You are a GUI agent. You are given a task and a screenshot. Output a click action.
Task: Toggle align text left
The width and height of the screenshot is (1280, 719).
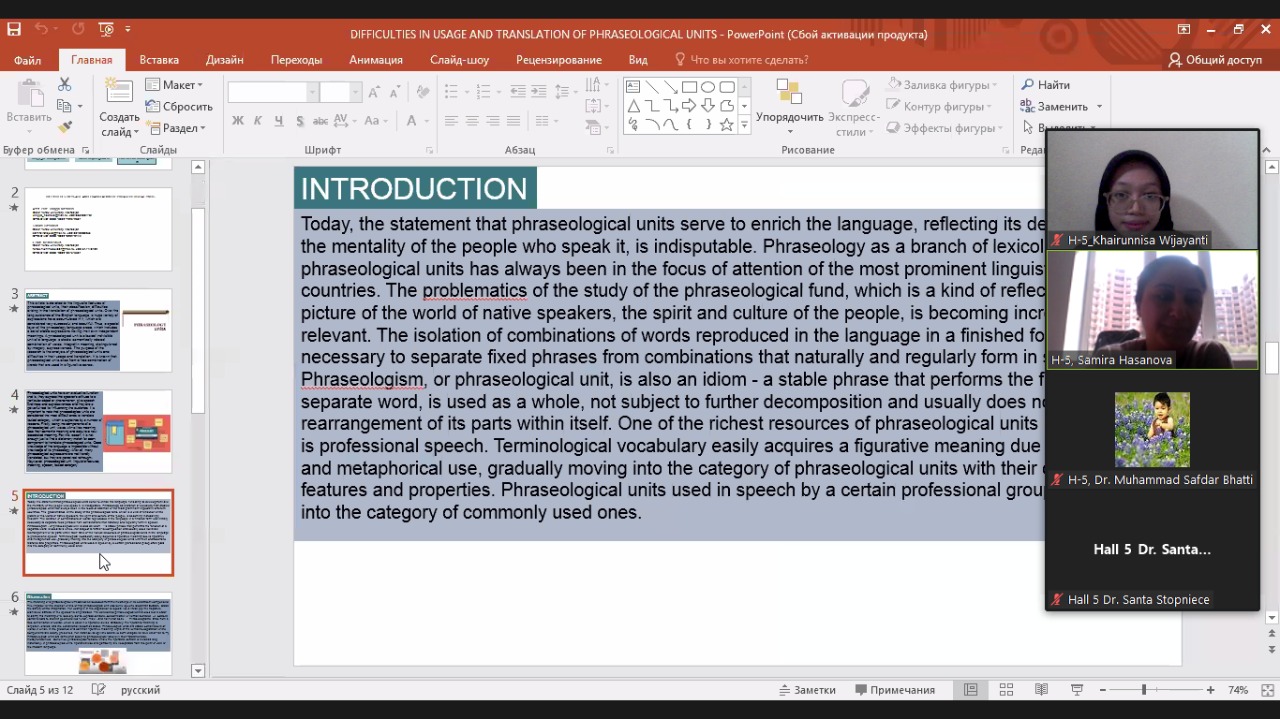point(451,121)
